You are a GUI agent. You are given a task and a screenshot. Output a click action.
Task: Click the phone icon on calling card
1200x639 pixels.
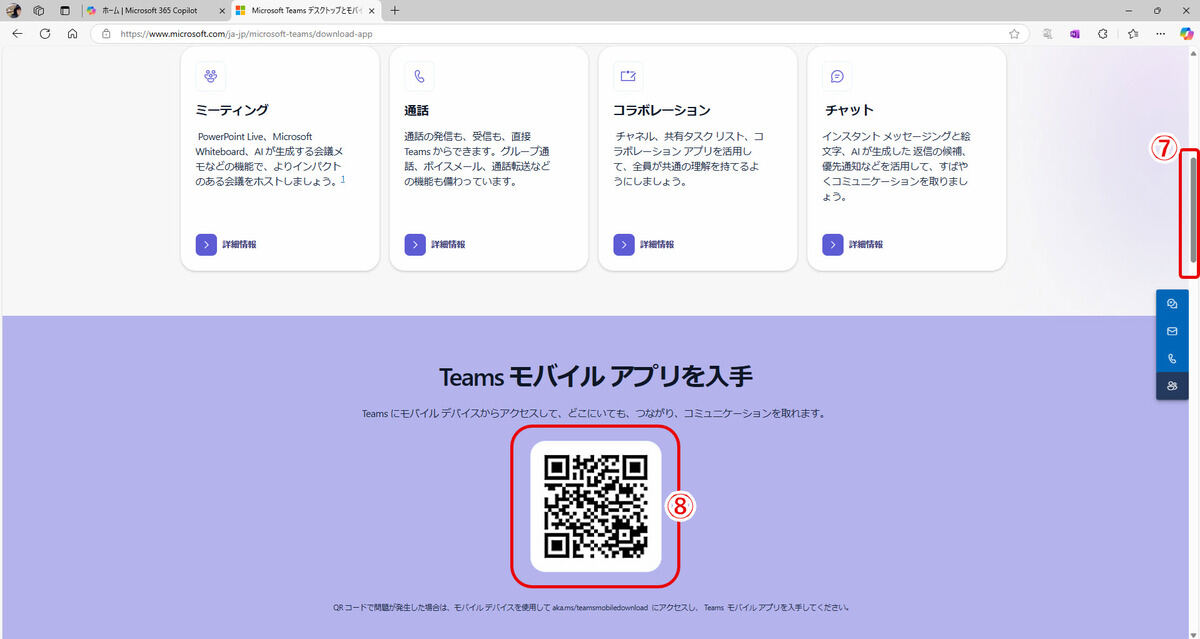419,76
